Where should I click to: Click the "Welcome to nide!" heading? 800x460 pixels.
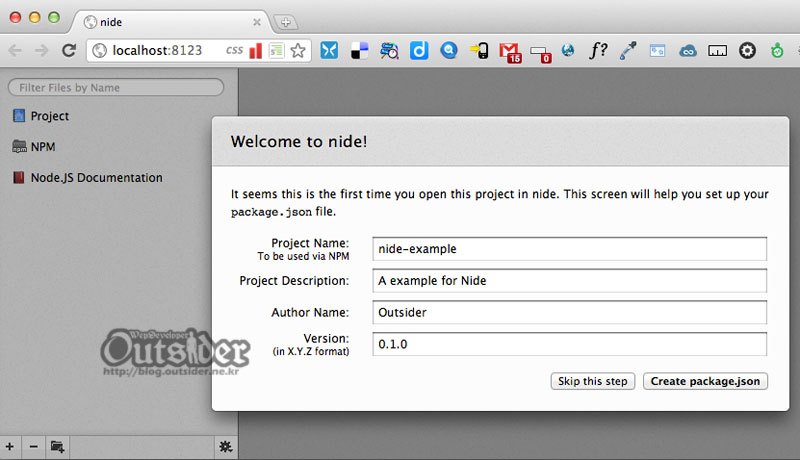click(x=298, y=141)
